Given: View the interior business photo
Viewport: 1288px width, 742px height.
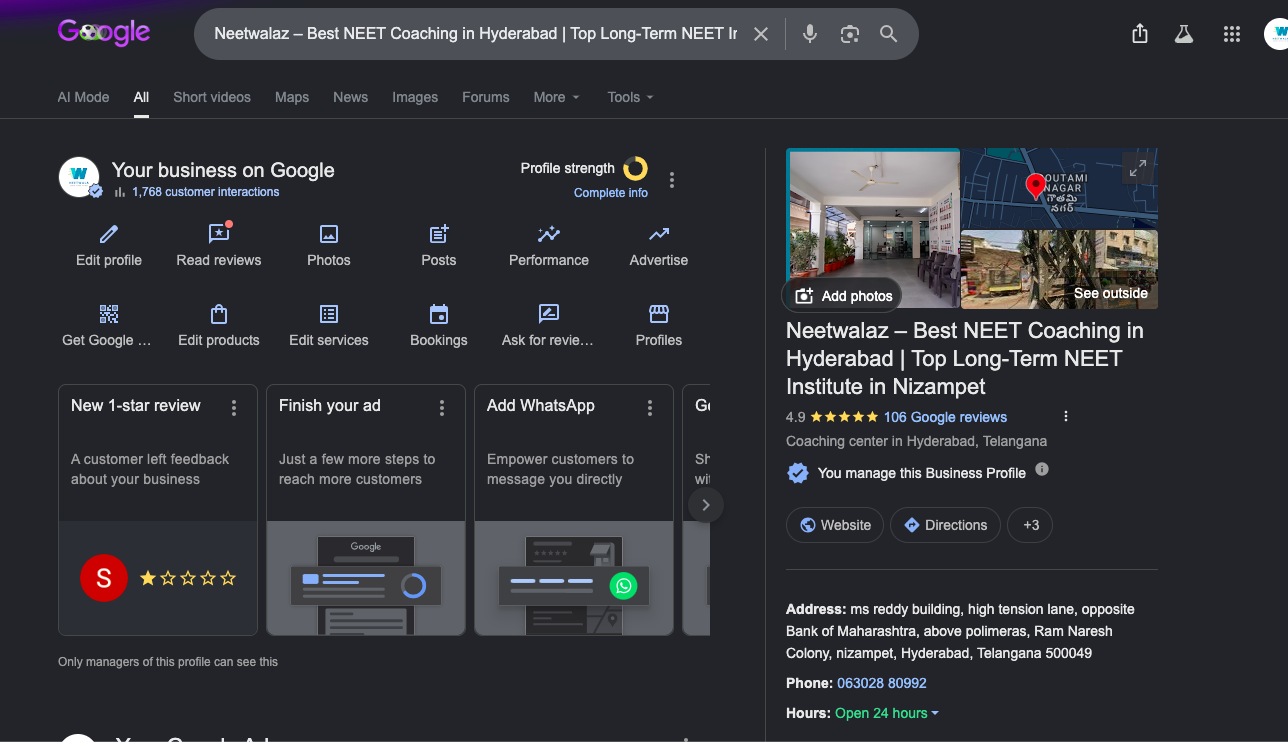Looking at the screenshot, I should (x=873, y=229).
